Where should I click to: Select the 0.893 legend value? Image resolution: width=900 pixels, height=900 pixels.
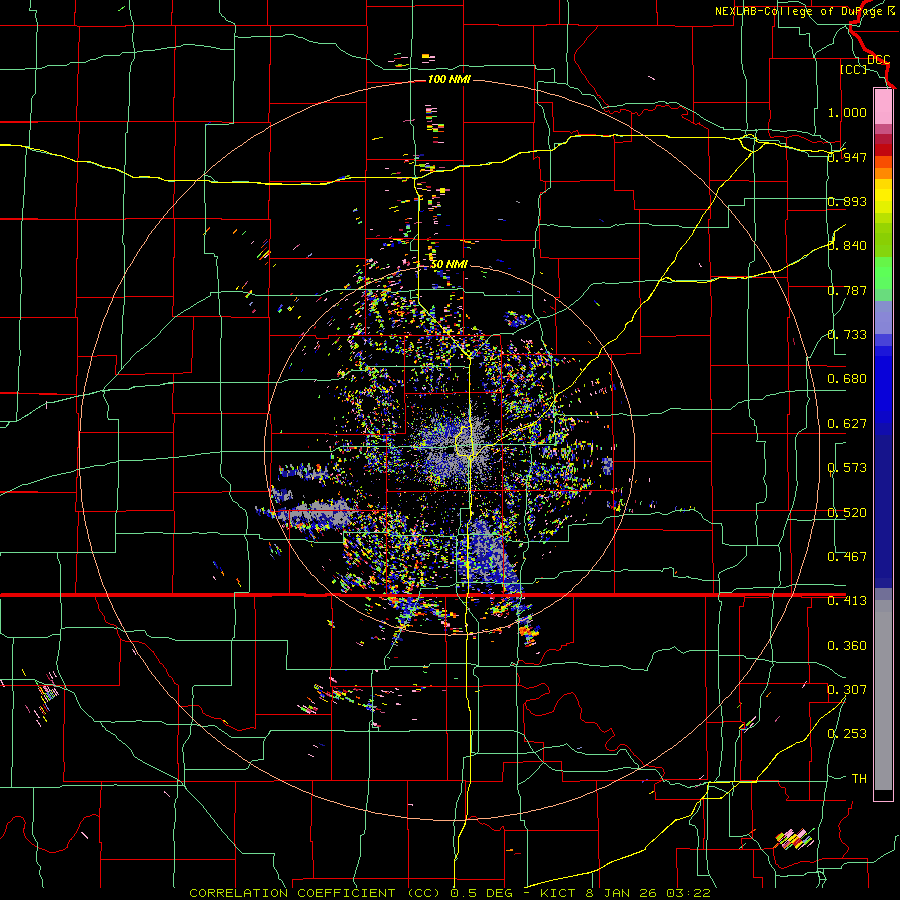point(847,201)
